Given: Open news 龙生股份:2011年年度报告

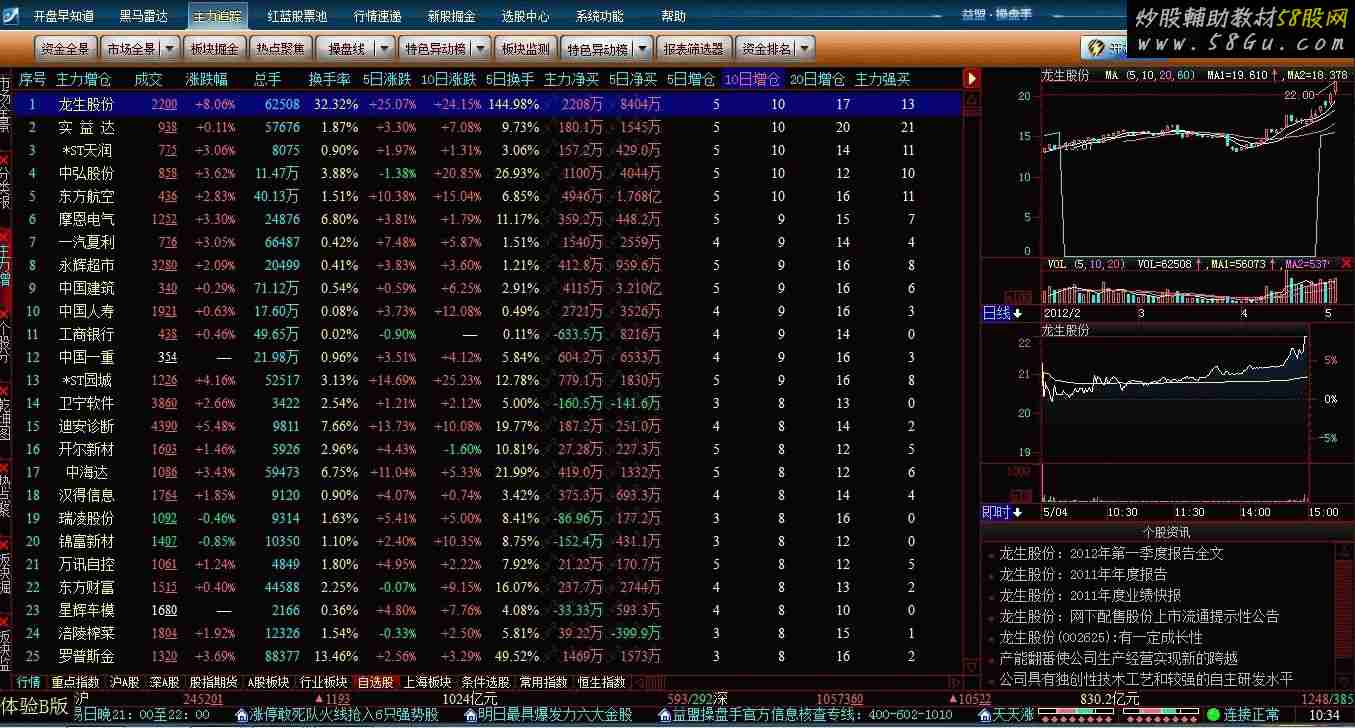Looking at the screenshot, I should 1082,574.
